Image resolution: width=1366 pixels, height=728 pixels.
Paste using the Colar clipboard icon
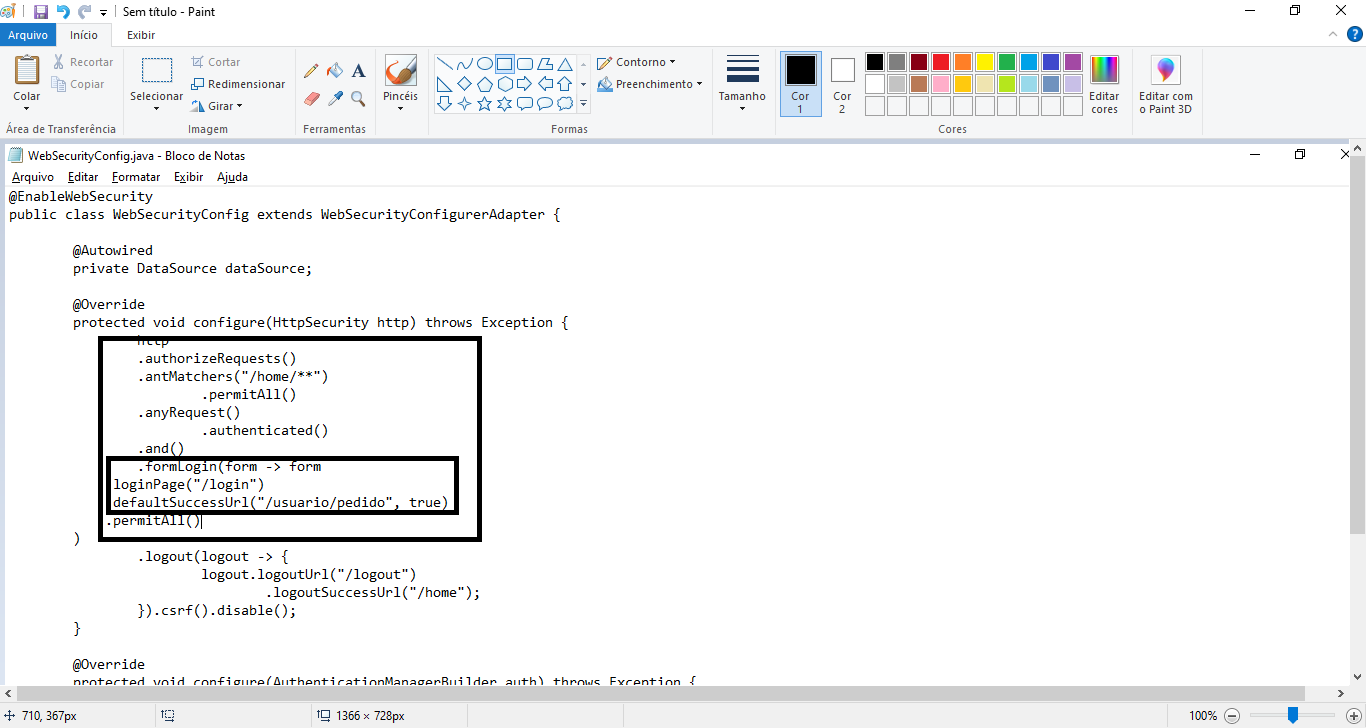click(27, 71)
